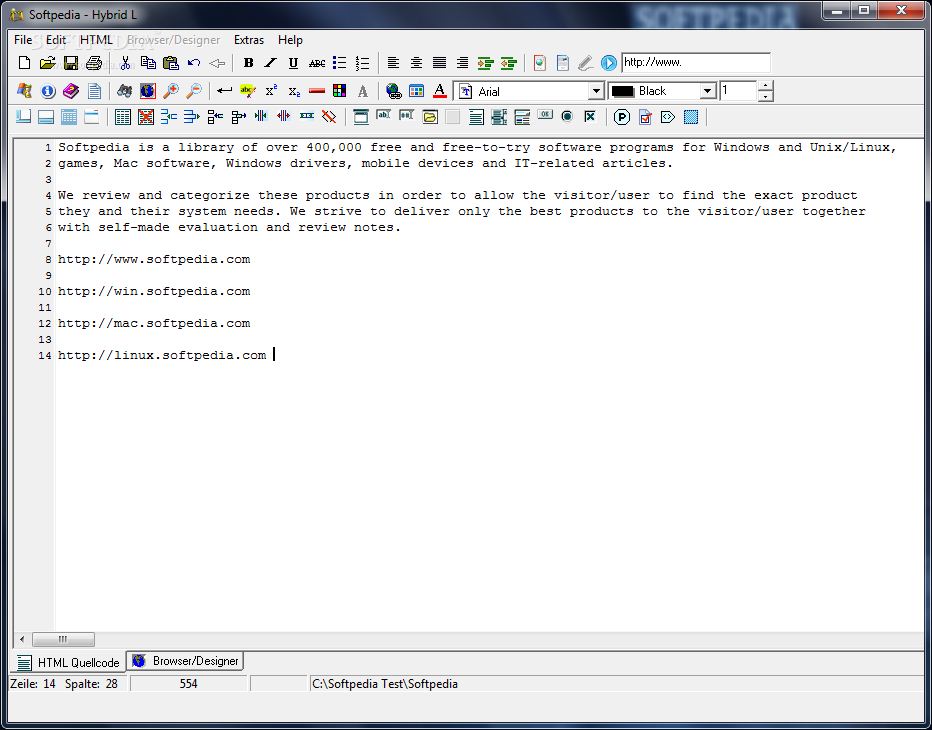Open a file using the folder icon
Viewport: 932px width, 730px height.
tap(48, 62)
